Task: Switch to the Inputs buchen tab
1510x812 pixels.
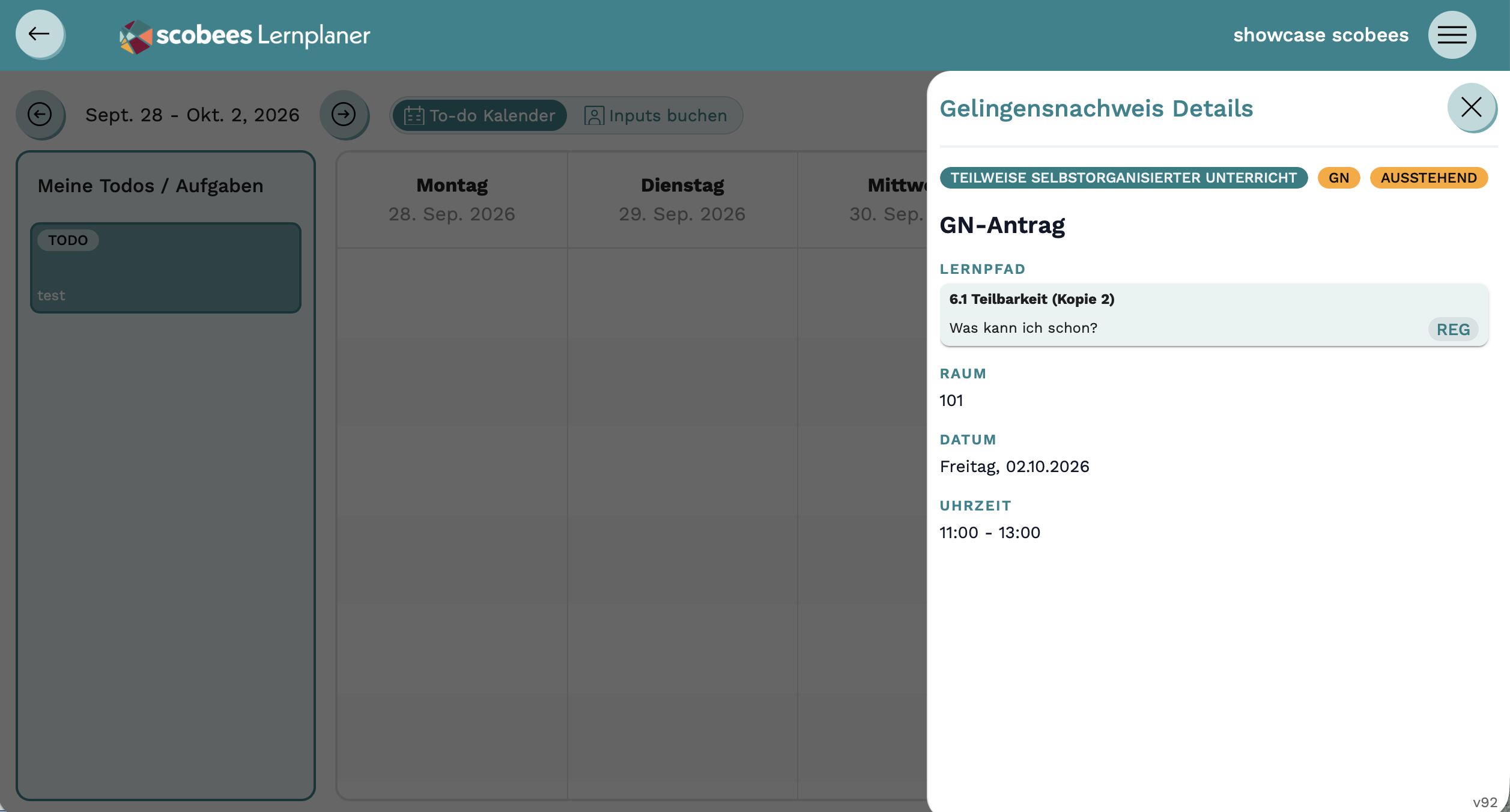Action: (x=655, y=116)
